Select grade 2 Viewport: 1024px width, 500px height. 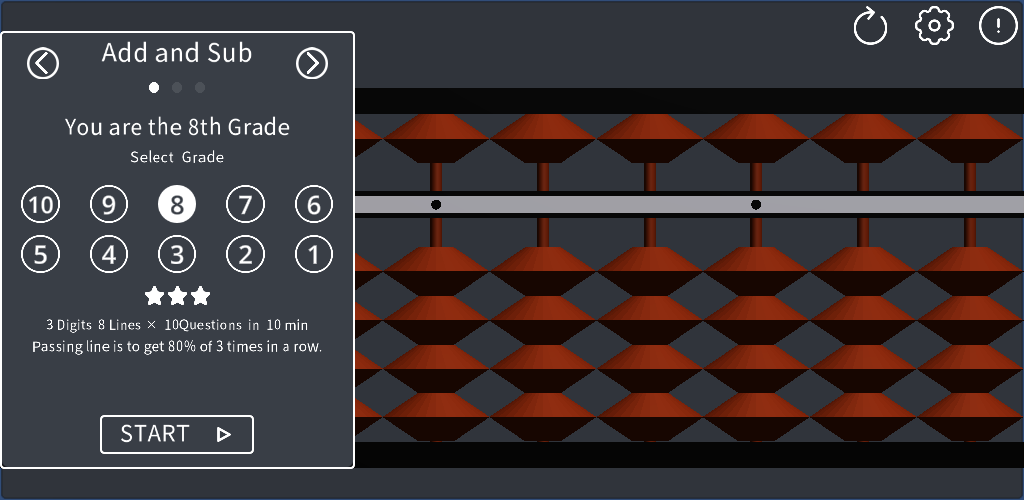246,254
